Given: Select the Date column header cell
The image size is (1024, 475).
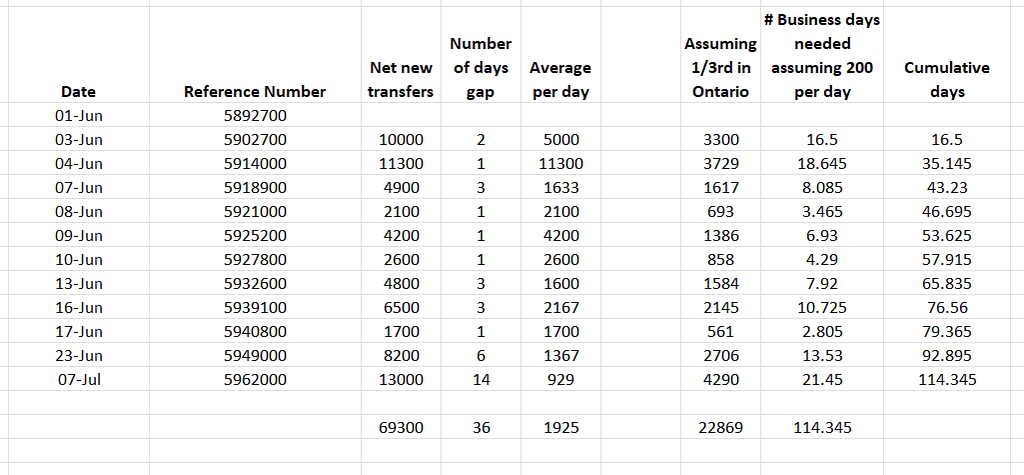Looking at the screenshot, I should pyautogui.click(x=78, y=91).
